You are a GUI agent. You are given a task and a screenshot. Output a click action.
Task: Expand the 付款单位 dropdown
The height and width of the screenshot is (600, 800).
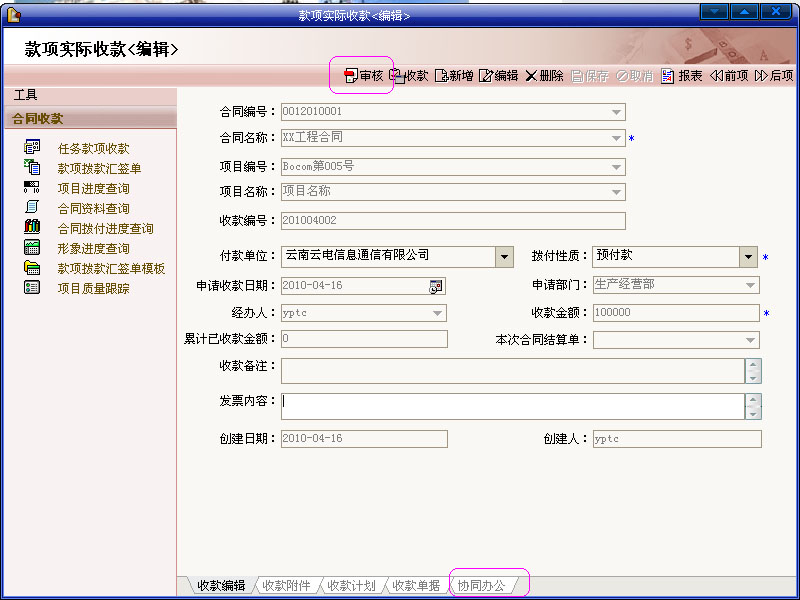point(505,257)
